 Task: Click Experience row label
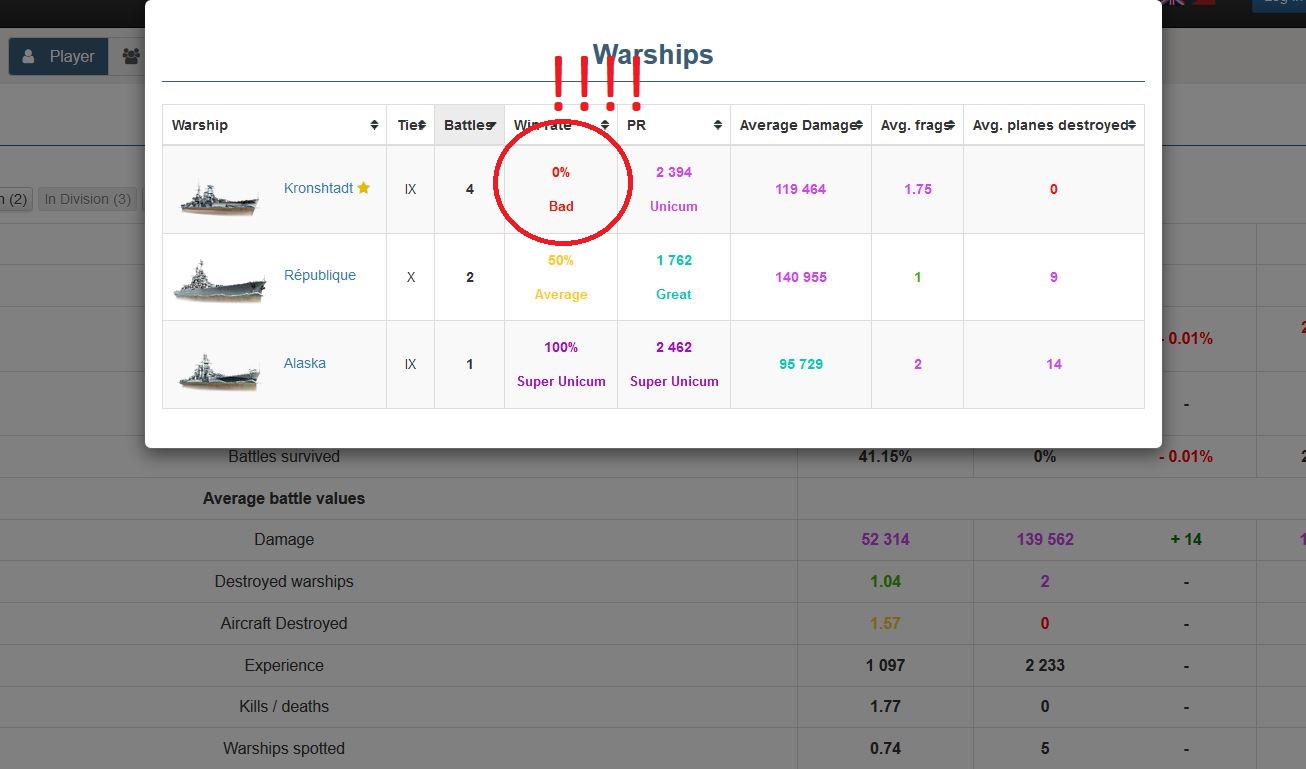click(x=284, y=665)
